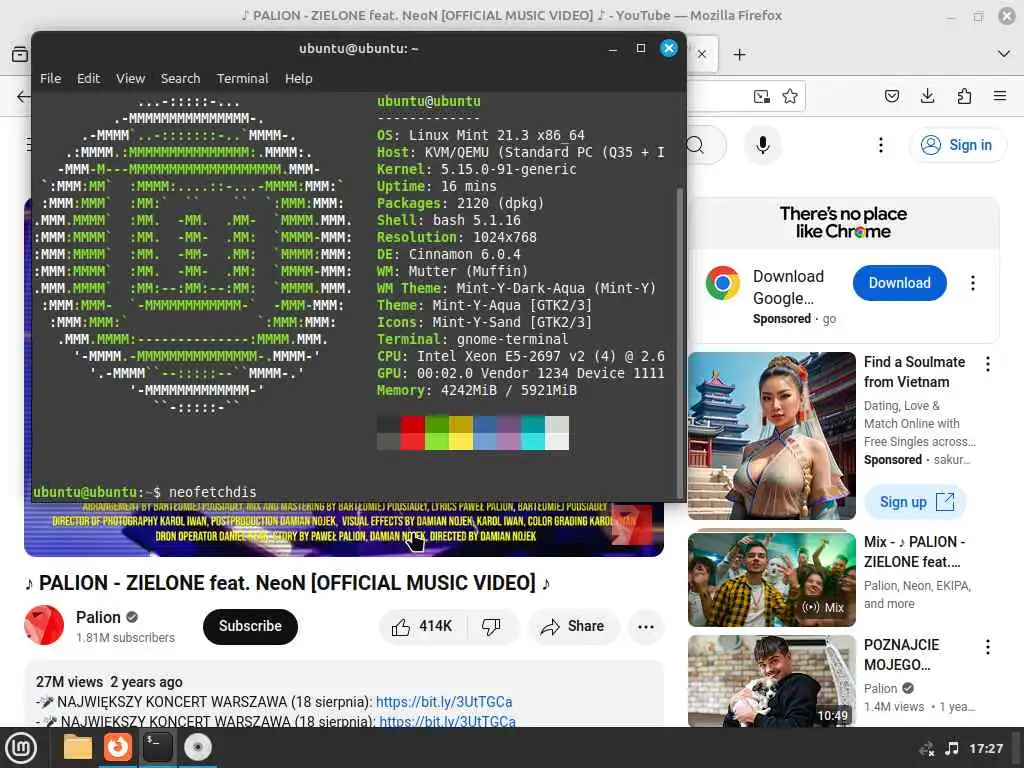
Task: Open Palion channel avatar
Action: coord(44,625)
